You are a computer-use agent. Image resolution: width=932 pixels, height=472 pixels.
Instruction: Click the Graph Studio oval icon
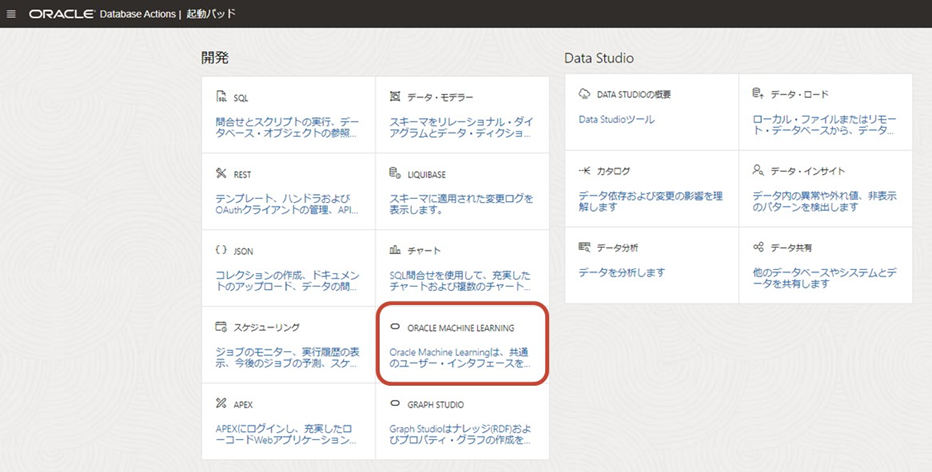pyautogui.click(x=395, y=404)
